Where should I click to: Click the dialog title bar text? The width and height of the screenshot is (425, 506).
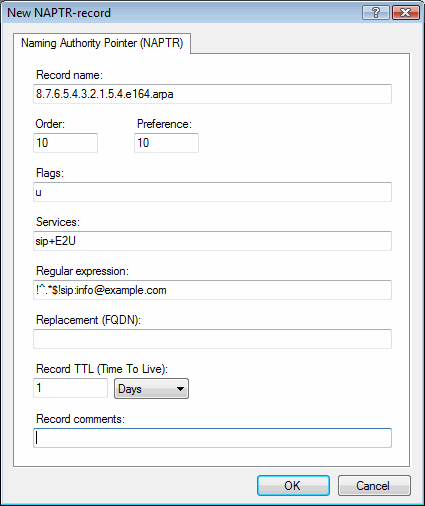(59, 13)
